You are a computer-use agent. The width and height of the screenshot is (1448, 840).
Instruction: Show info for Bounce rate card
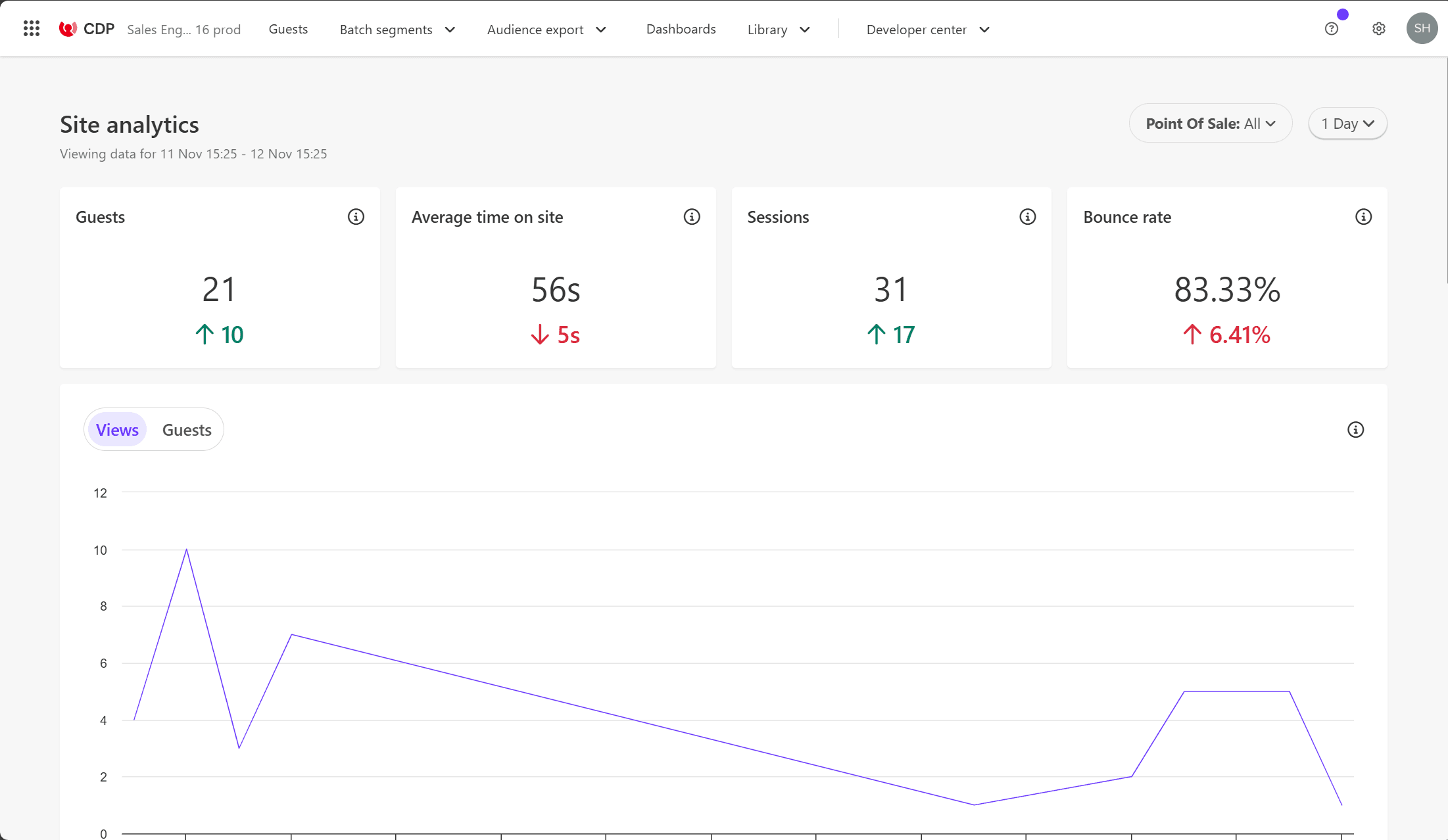(x=1363, y=217)
